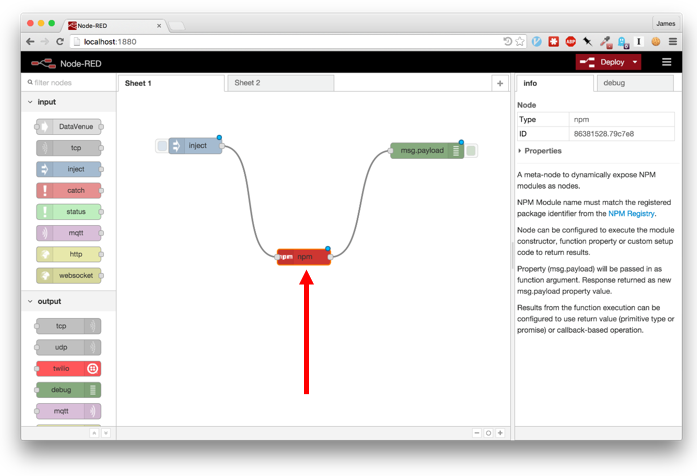Zoom in the flow canvas
The width and height of the screenshot is (697, 476).
point(500,433)
